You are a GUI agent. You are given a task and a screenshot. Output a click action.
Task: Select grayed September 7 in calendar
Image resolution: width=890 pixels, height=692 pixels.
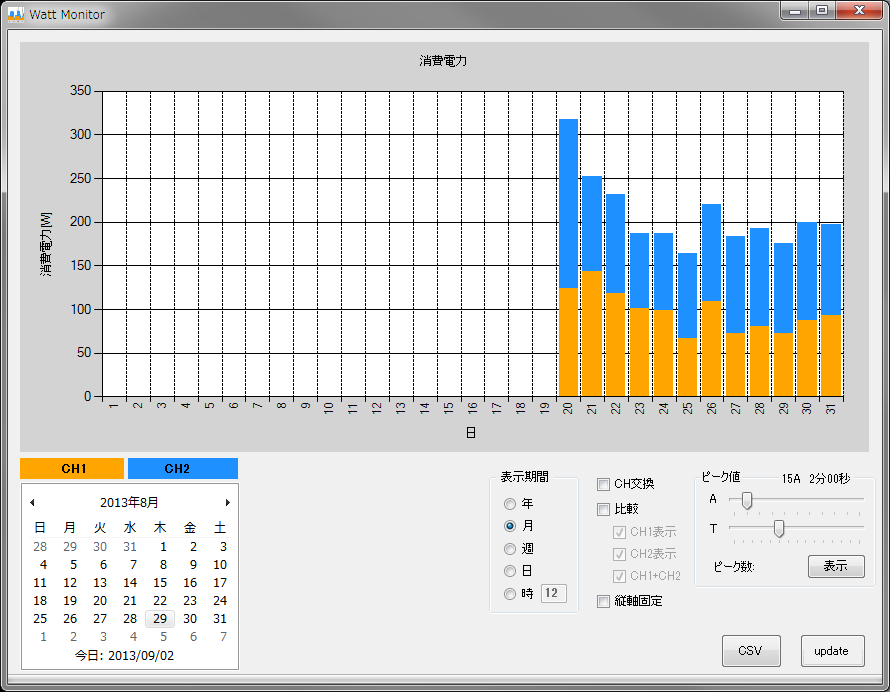tap(223, 637)
